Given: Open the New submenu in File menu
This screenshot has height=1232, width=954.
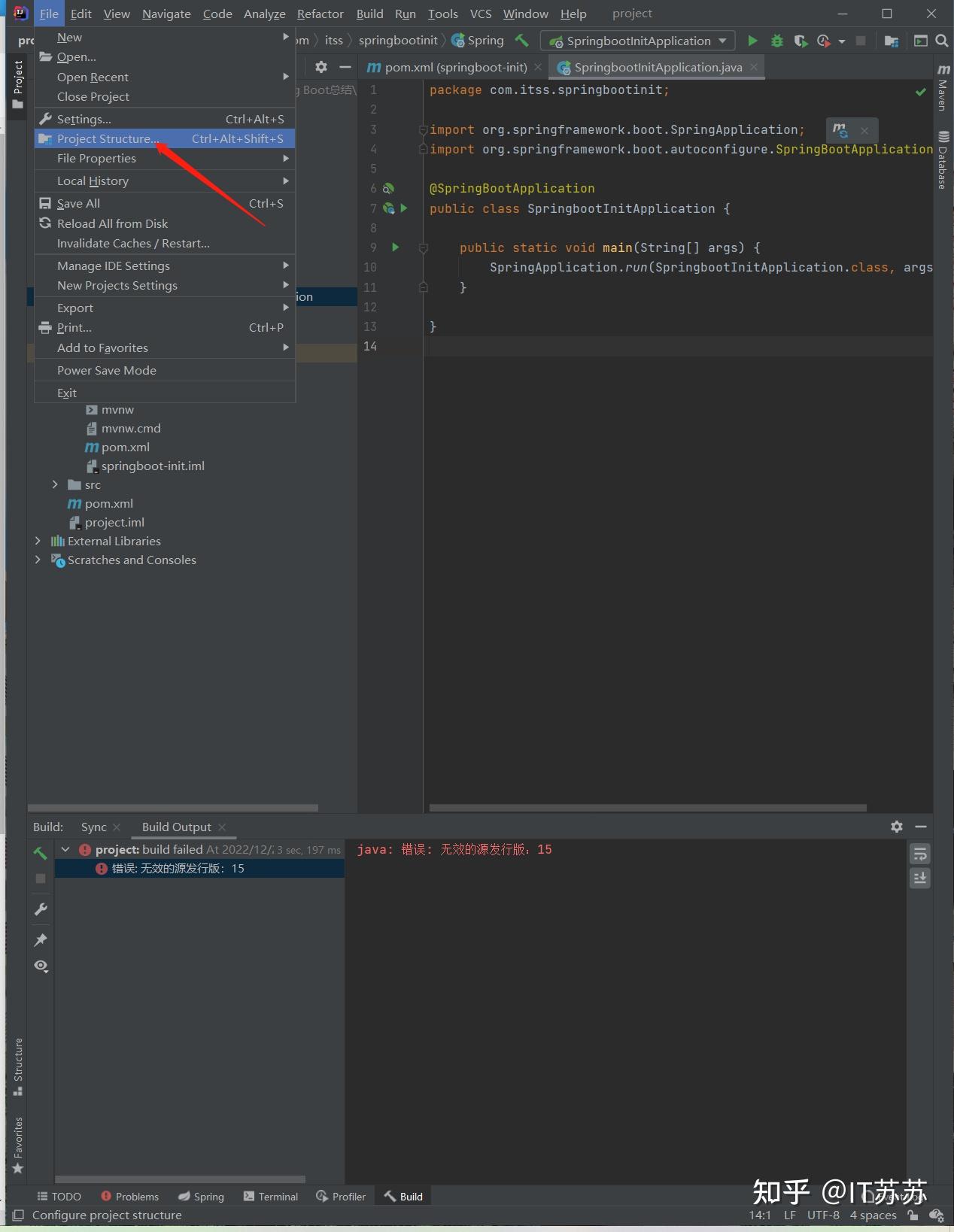Looking at the screenshot, I should click(x=164, y=38).
